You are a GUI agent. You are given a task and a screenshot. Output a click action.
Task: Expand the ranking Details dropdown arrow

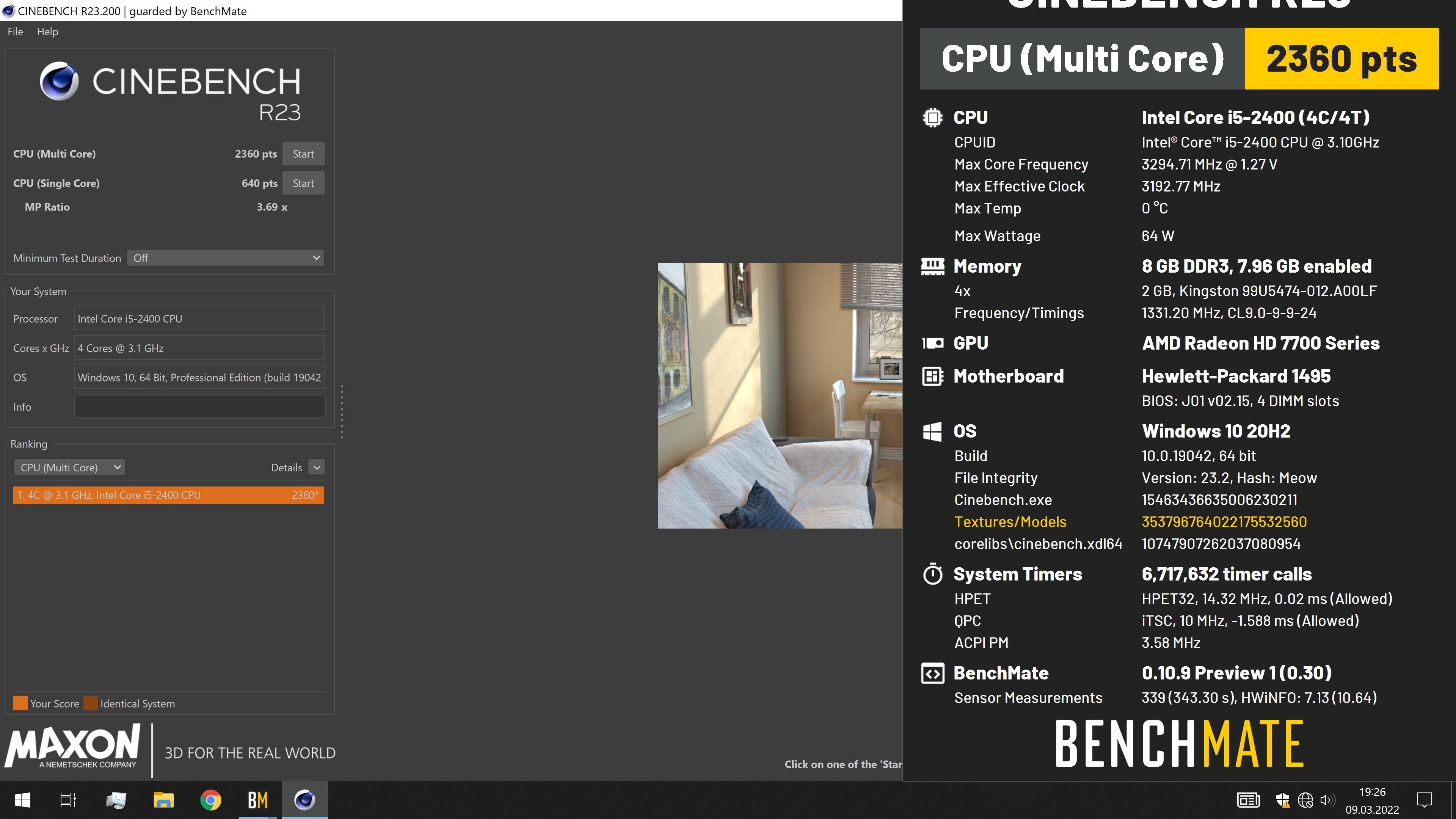point(317,468)
